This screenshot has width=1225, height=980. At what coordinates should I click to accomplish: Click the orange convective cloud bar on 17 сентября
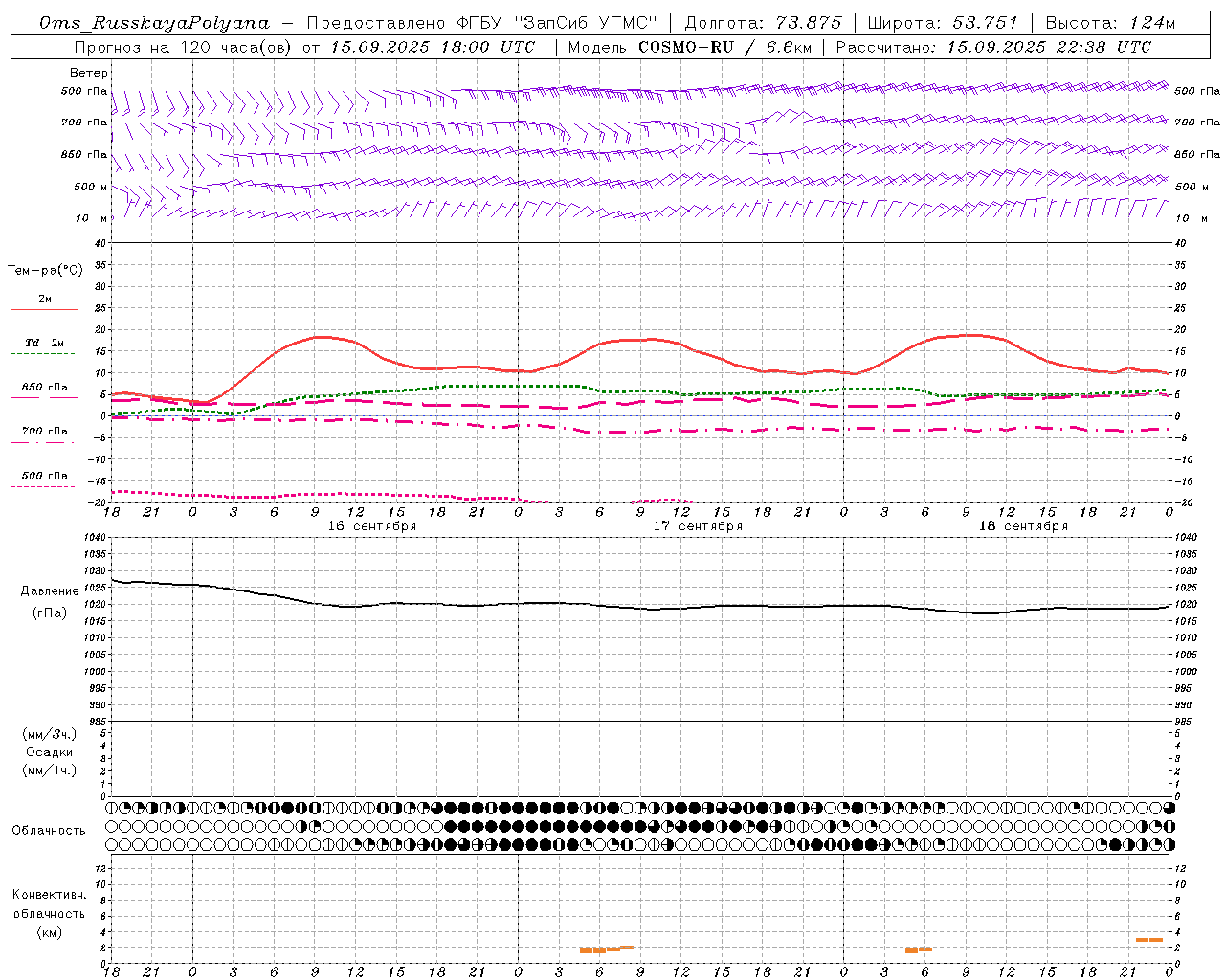[x=607, y=948]
